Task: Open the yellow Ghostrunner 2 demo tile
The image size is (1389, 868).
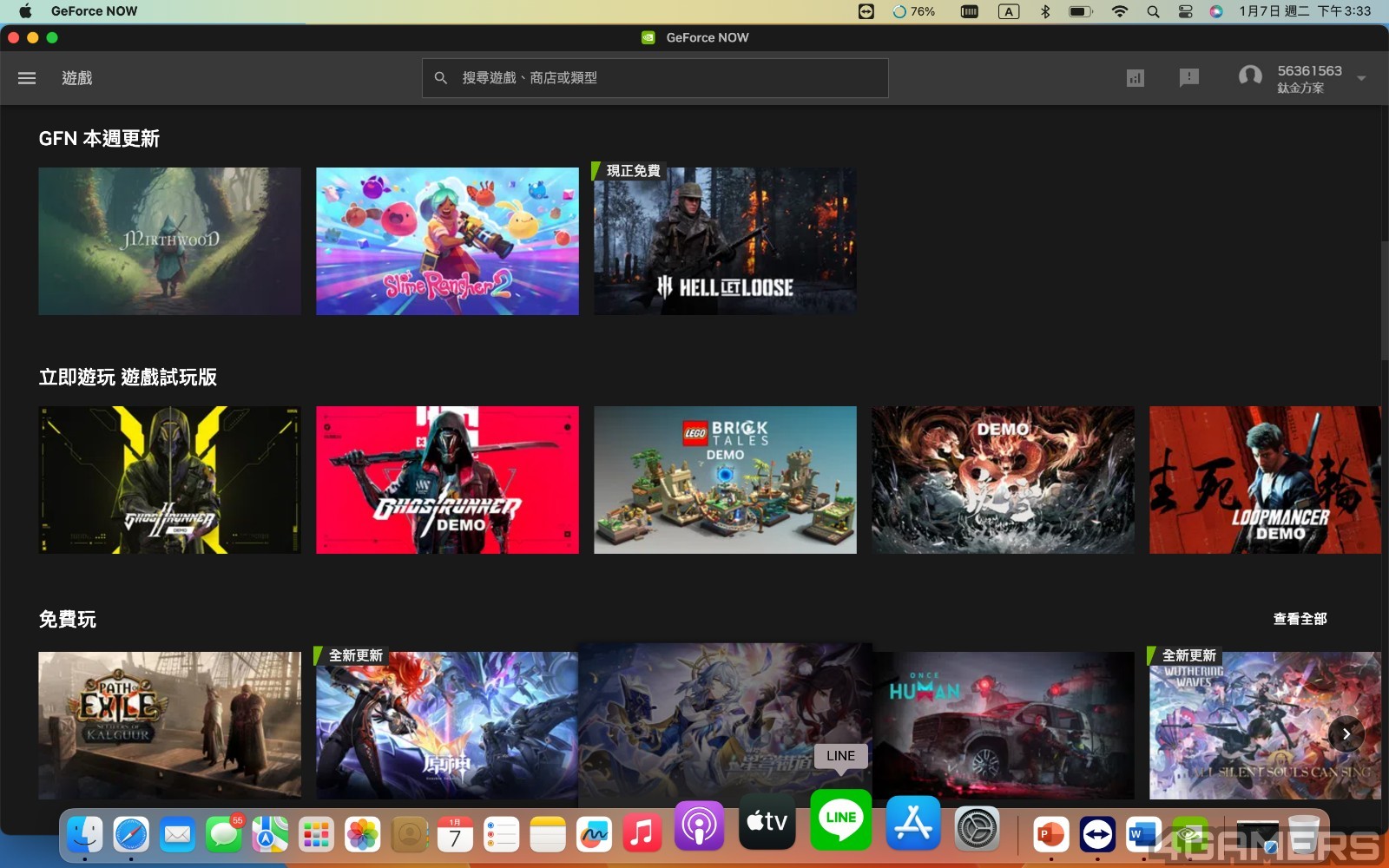Action: (x=169, y=480)
